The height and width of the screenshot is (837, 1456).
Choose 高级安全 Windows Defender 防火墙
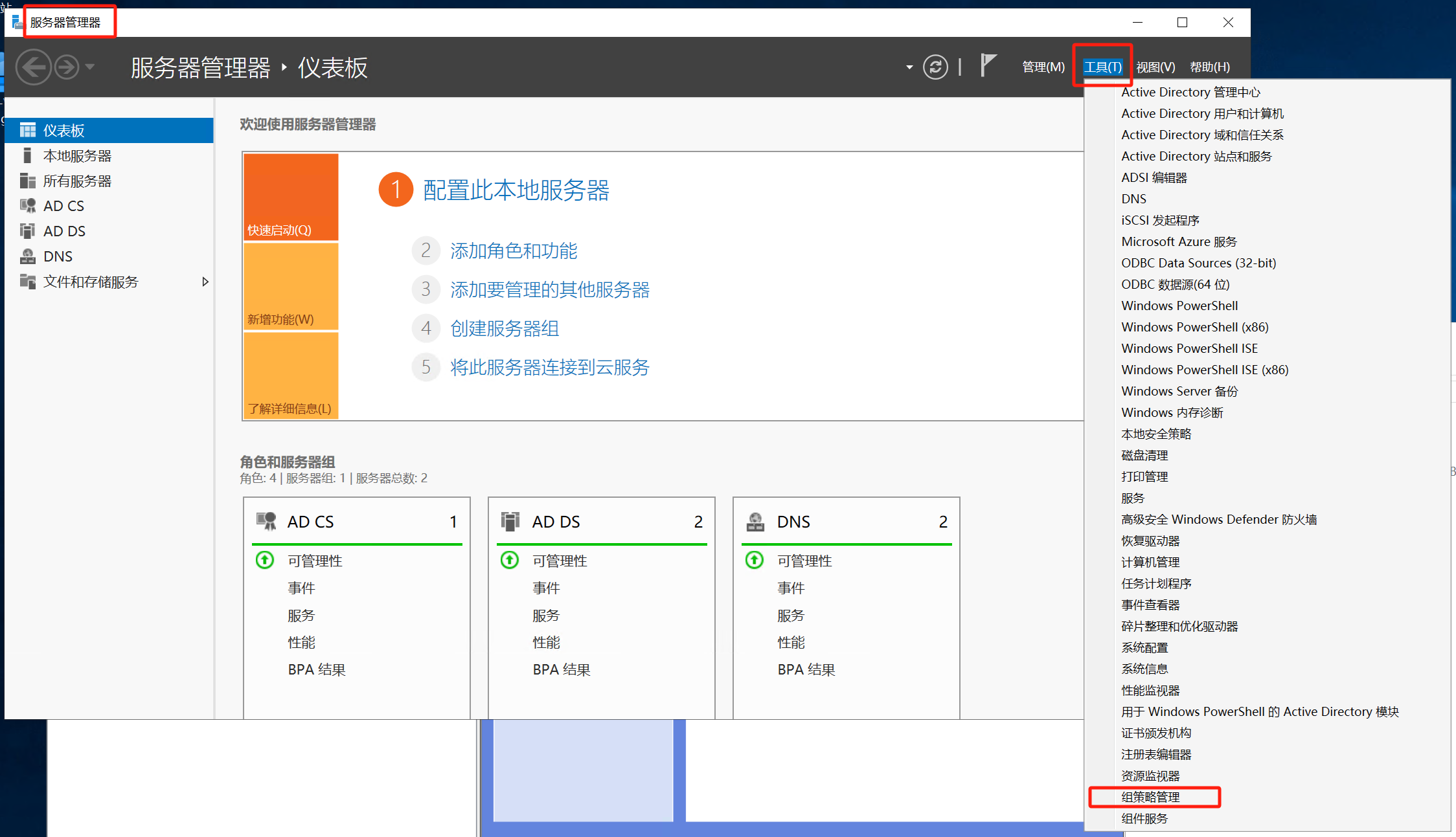[x=1219, y=519]
